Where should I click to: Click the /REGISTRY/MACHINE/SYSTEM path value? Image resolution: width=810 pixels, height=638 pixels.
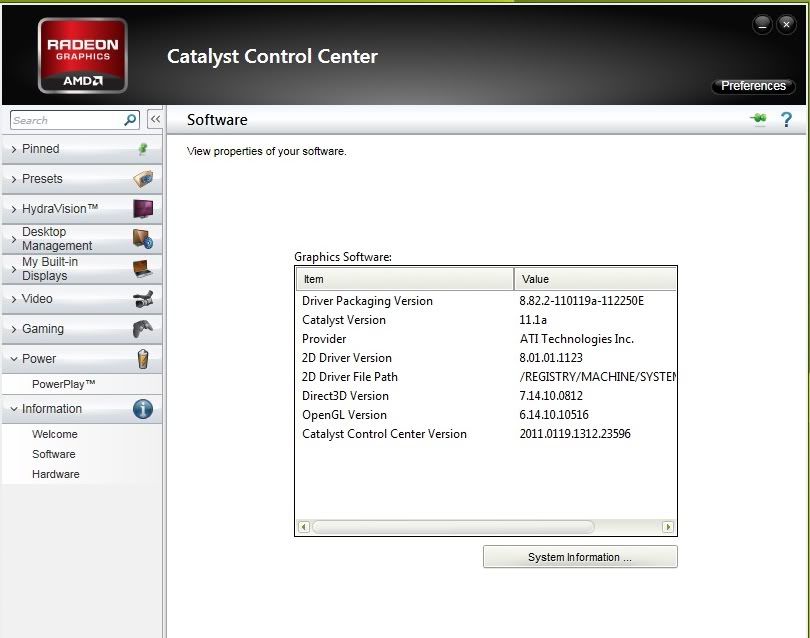[598, 377]
